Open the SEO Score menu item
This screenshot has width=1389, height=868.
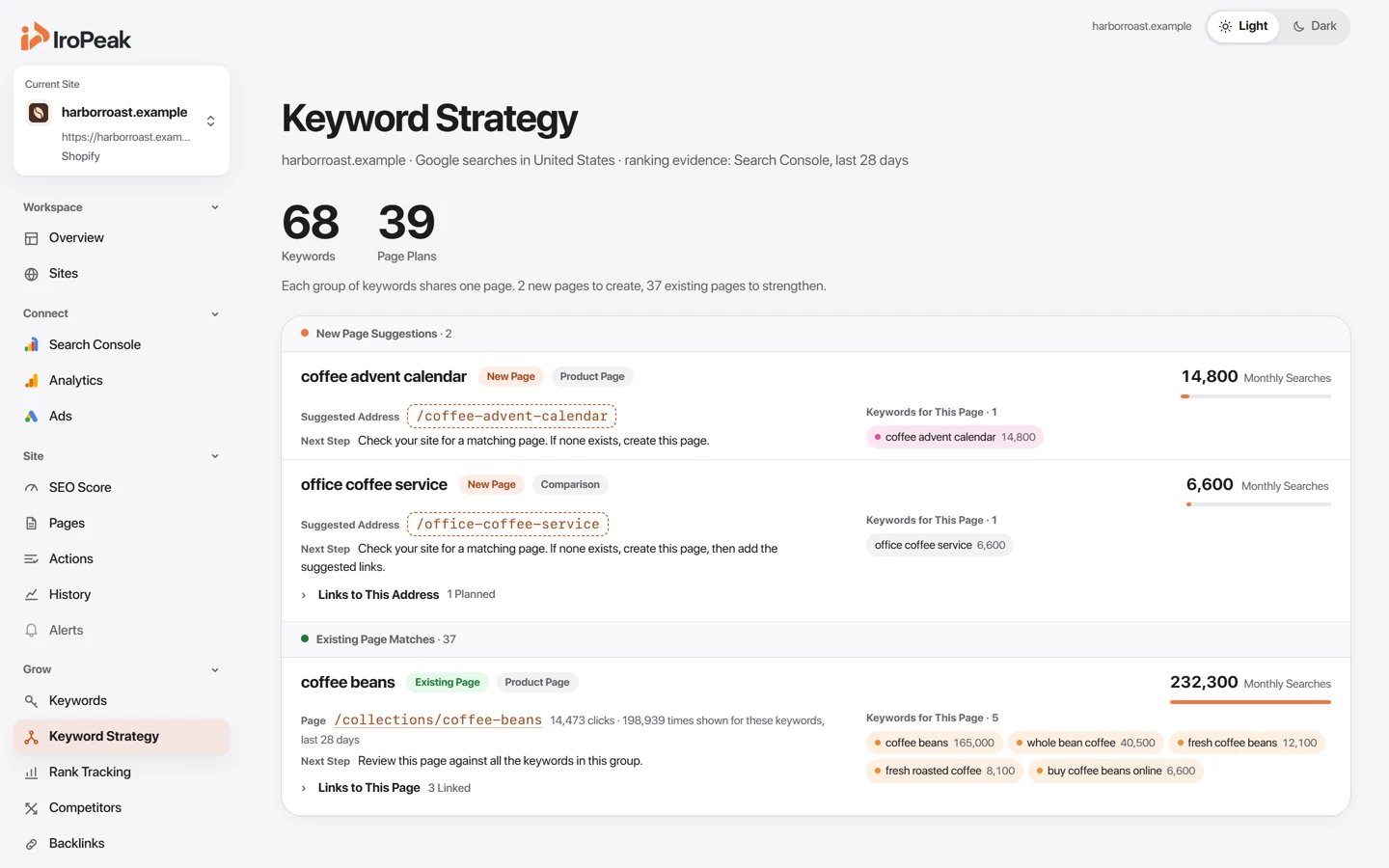(122, 488)
